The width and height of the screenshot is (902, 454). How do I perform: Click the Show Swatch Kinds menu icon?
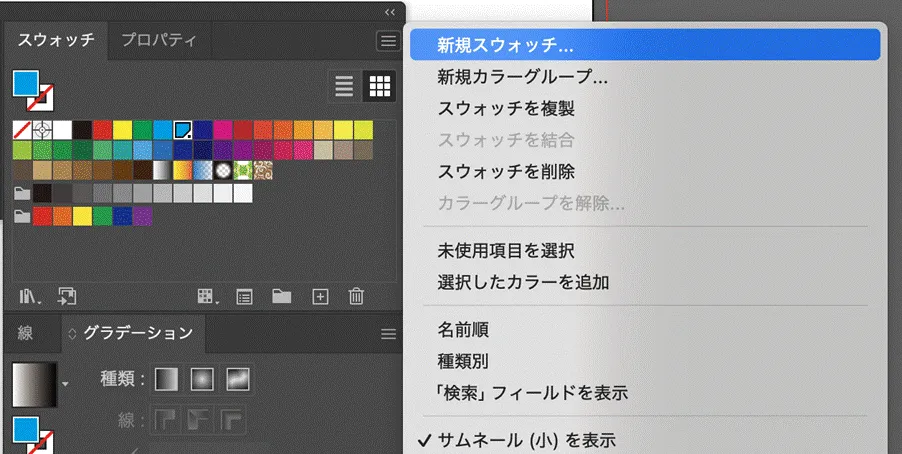coord(208,296)
